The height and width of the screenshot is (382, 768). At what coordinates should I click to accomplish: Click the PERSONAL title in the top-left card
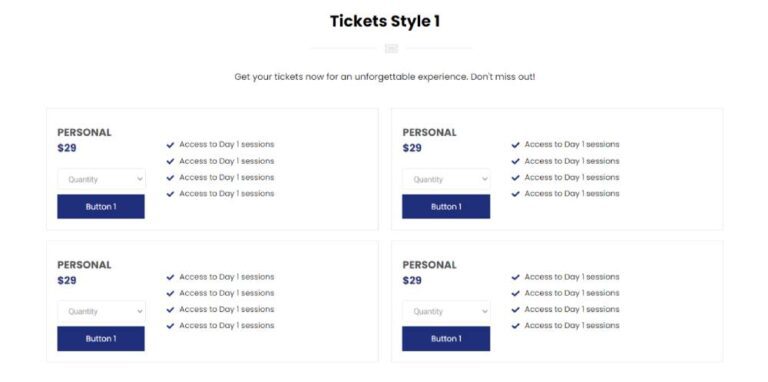84,132
